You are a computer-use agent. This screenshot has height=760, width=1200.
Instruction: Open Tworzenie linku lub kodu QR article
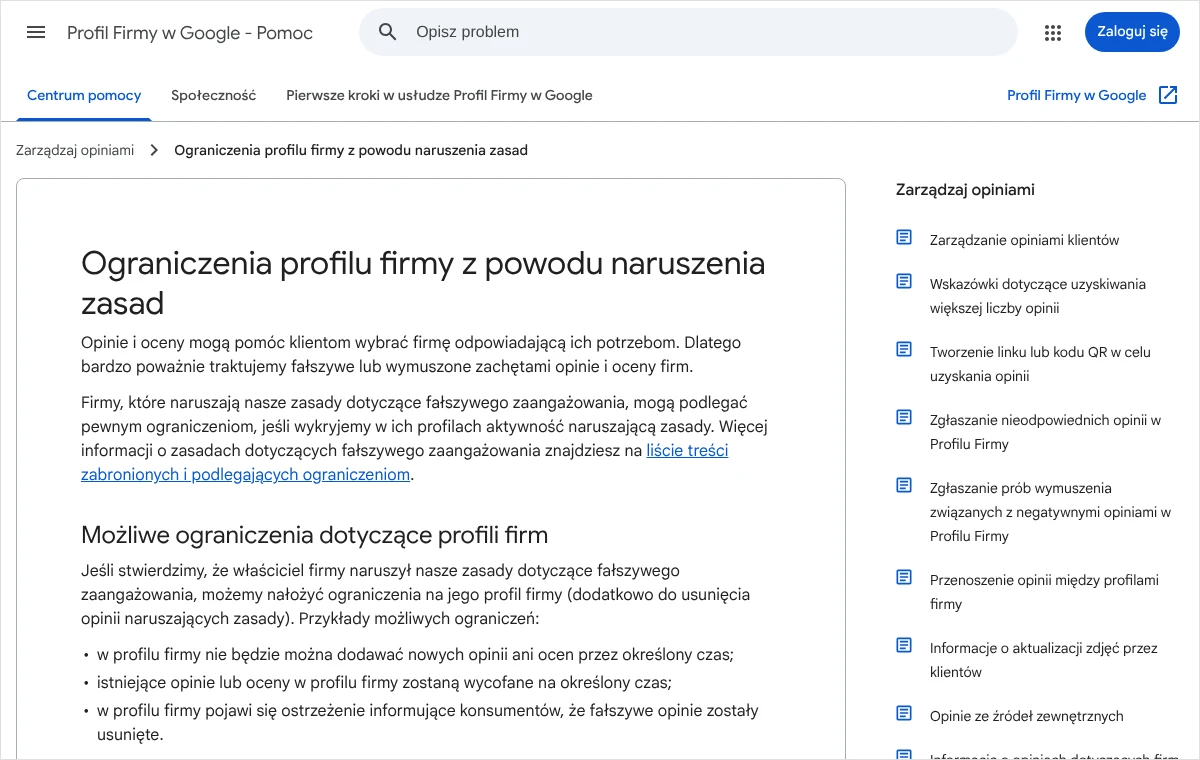[1040, 364]
